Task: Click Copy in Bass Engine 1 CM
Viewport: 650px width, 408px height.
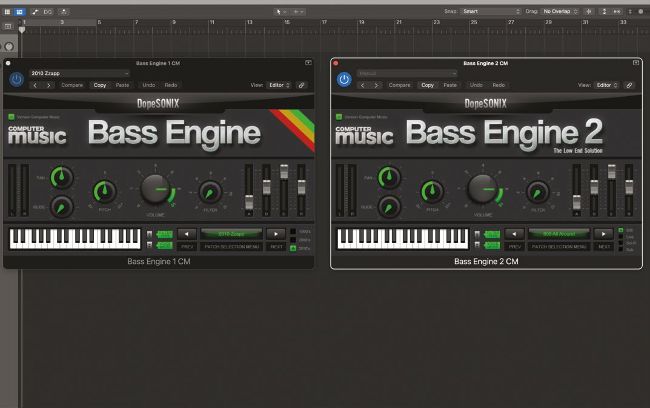Action: (x=100, y=85)
